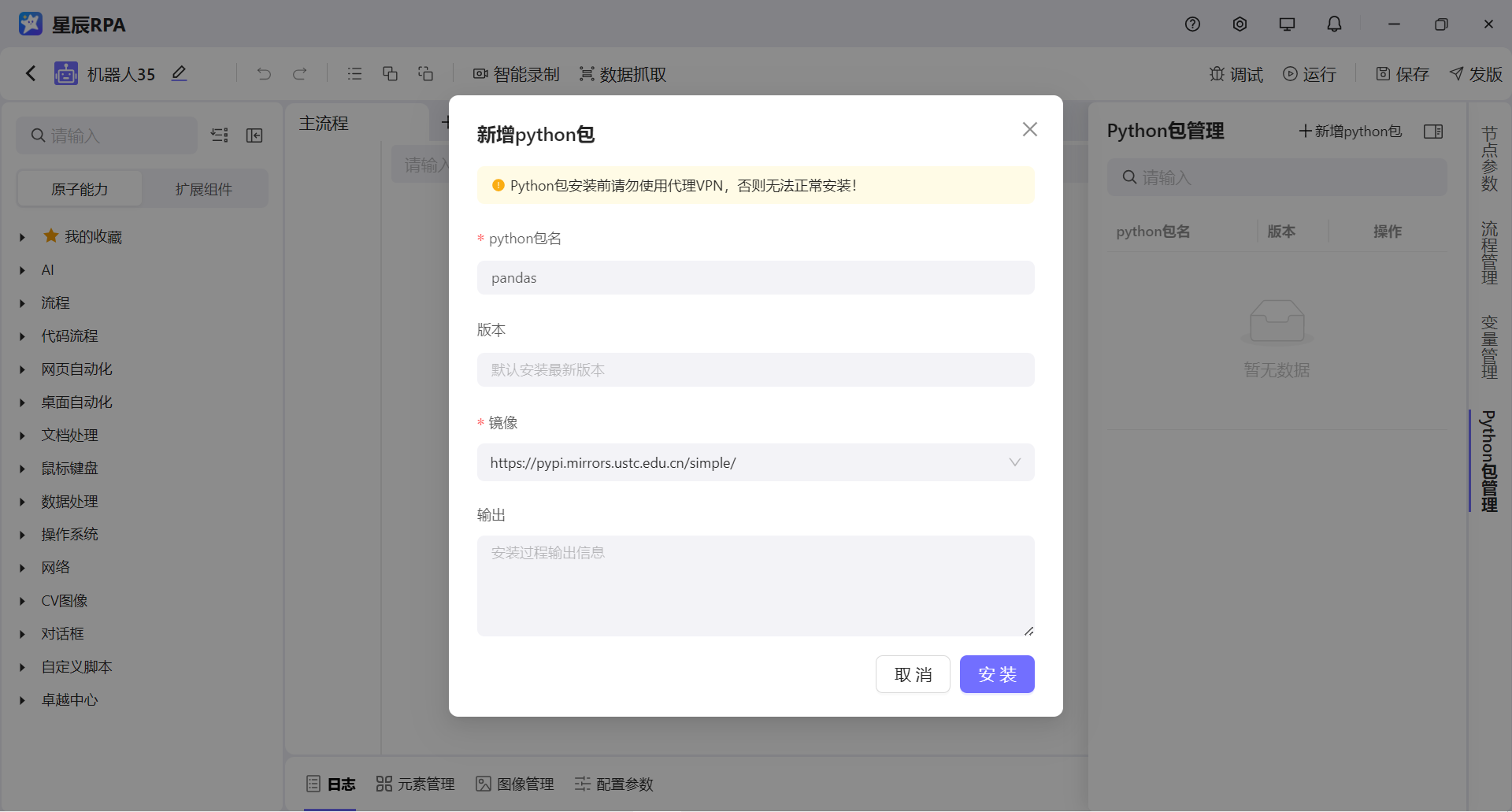Cancel the dialog with 取消 button
1512x812 pixels.
[913, 674]
